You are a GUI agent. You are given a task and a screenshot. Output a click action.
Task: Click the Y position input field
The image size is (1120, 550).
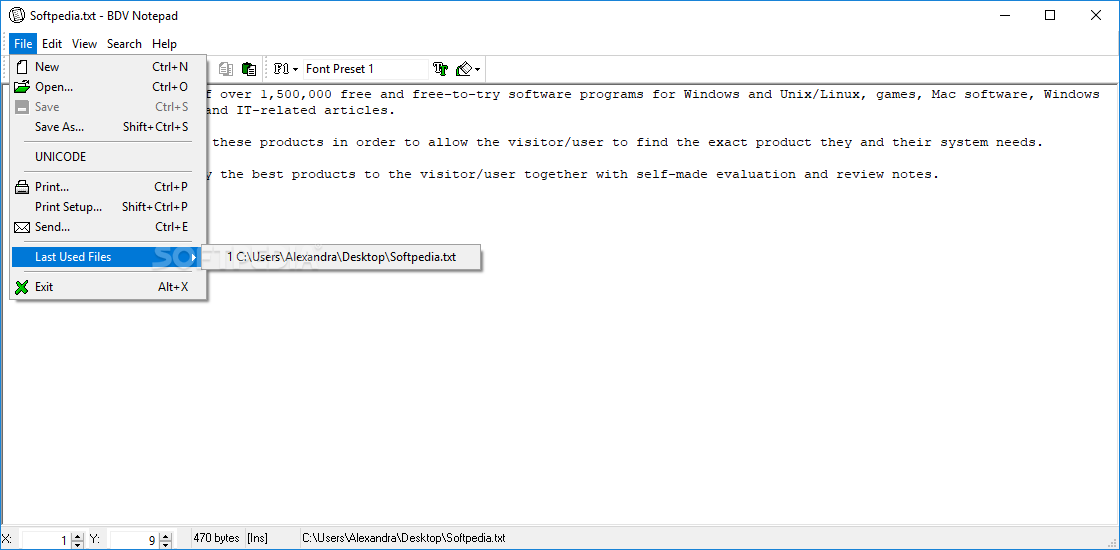click(134, 541)
